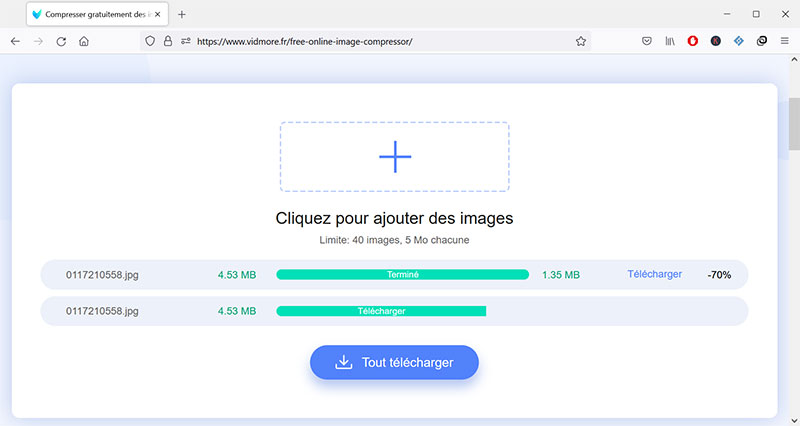This screenshot has width=800, height=426.
Task: Go back using the browser back arrow
Action: tap(15, 41)
